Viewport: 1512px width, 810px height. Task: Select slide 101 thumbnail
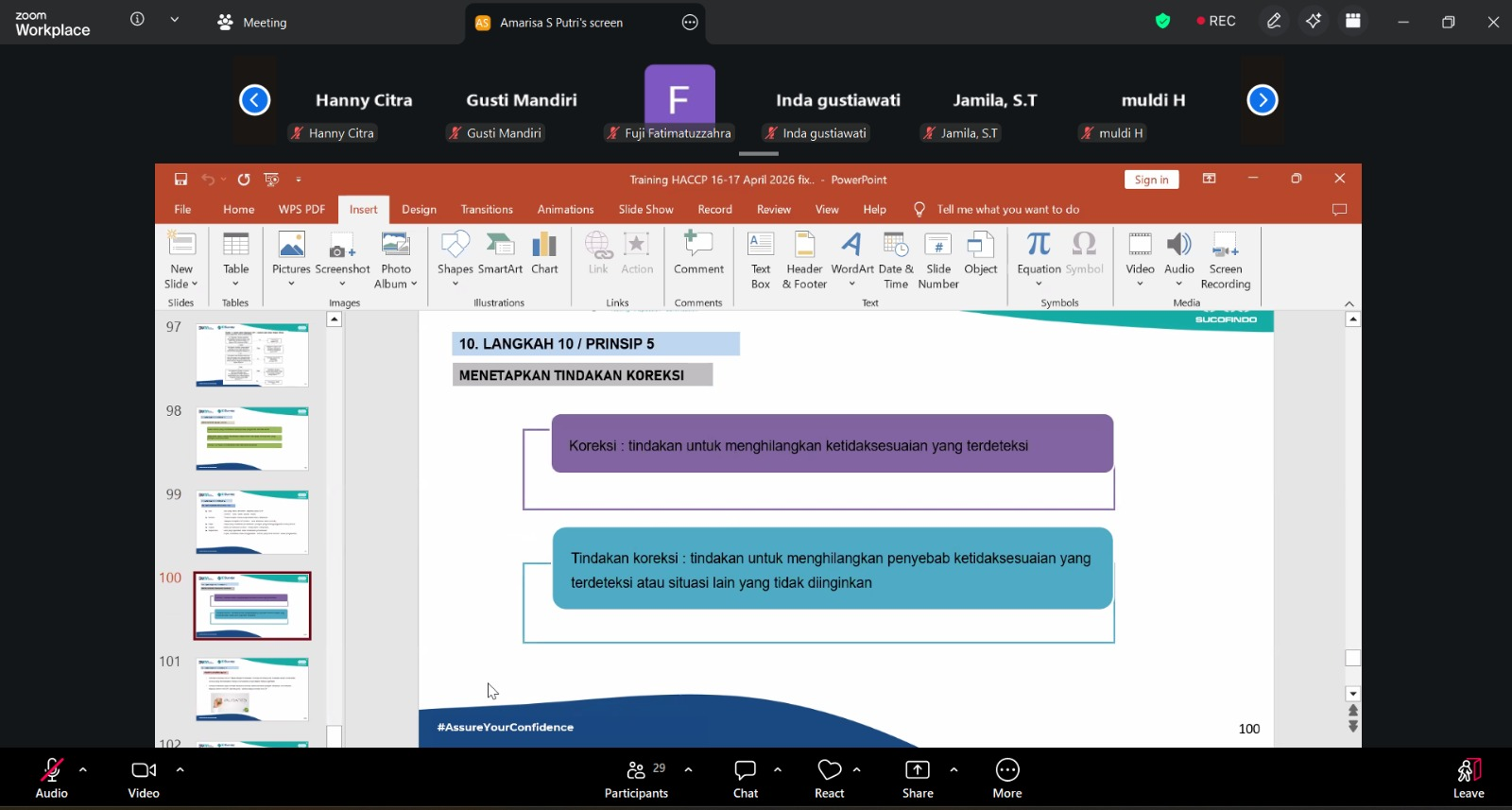tap(252, 689)
